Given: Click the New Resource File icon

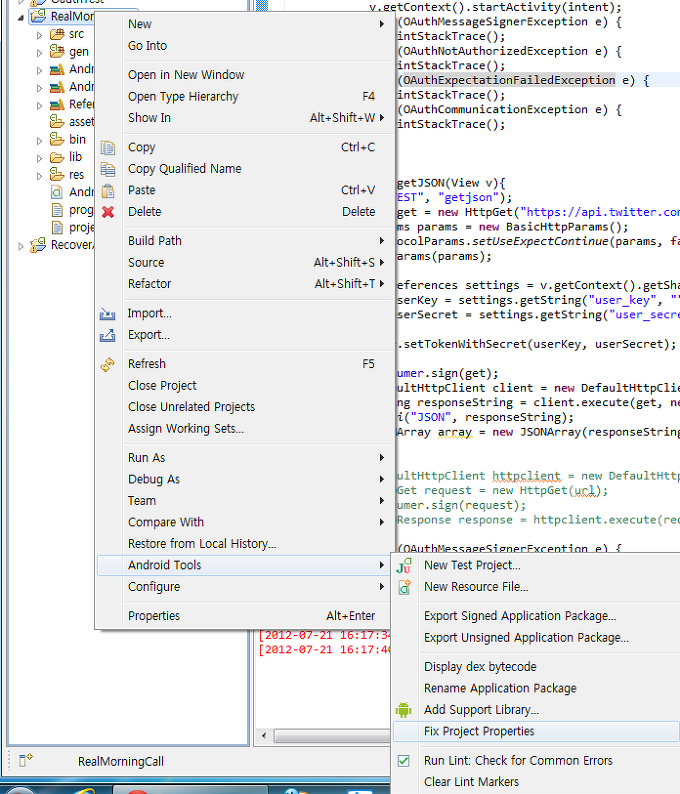Looking at the screenshot, I should [404, 587].
